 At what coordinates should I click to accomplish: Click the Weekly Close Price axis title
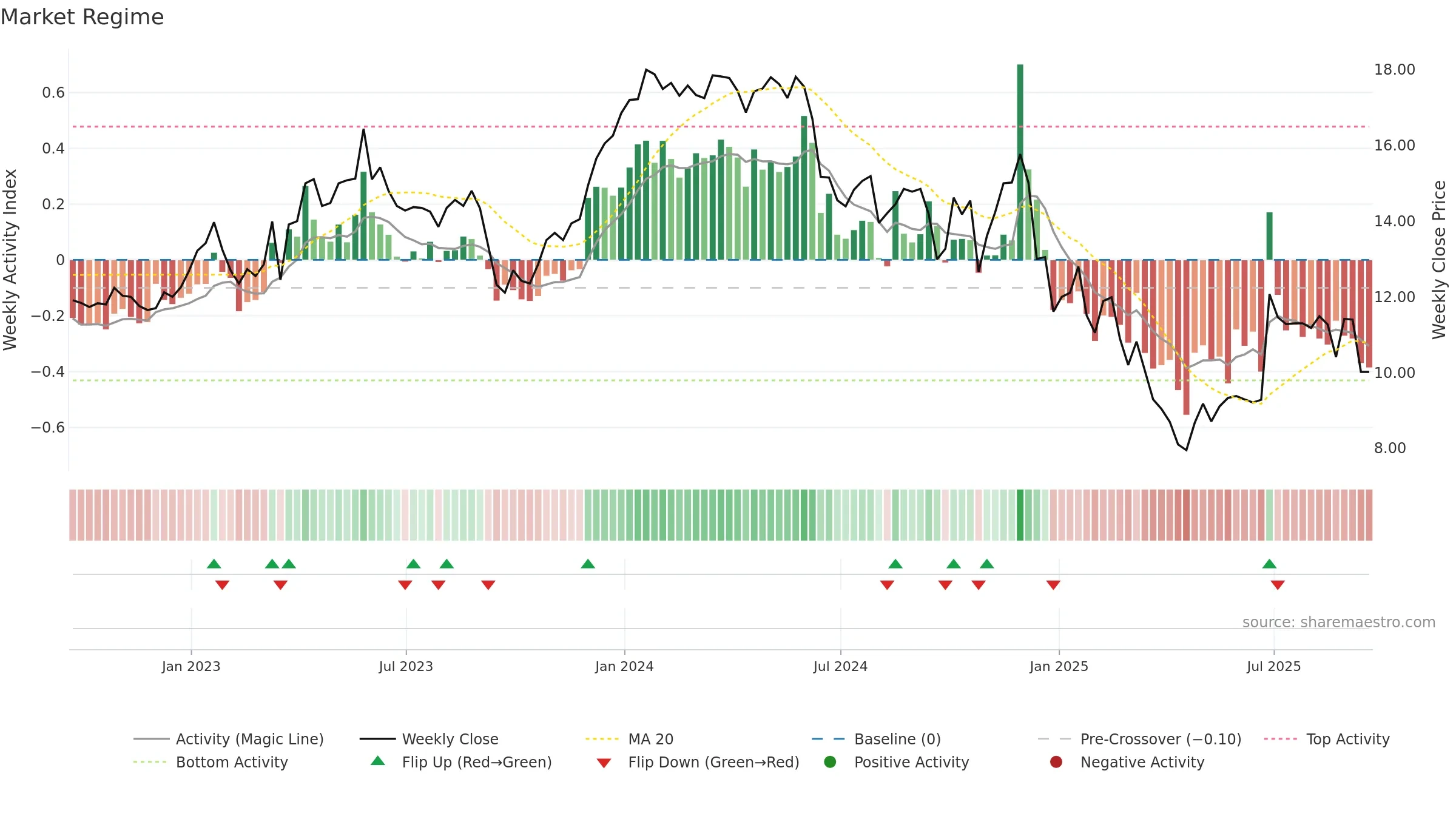click(x=1439, y=260)
